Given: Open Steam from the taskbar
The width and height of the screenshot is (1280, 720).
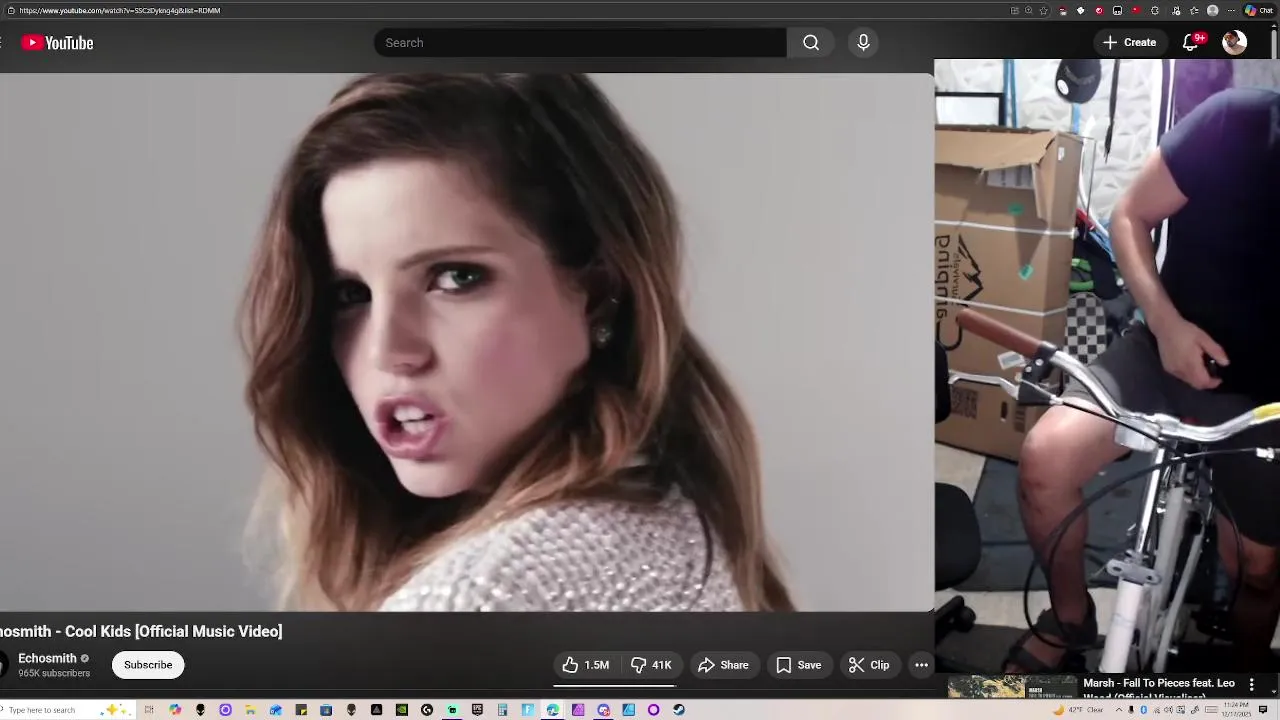Looking at the screenshot, I should [679, 710].
